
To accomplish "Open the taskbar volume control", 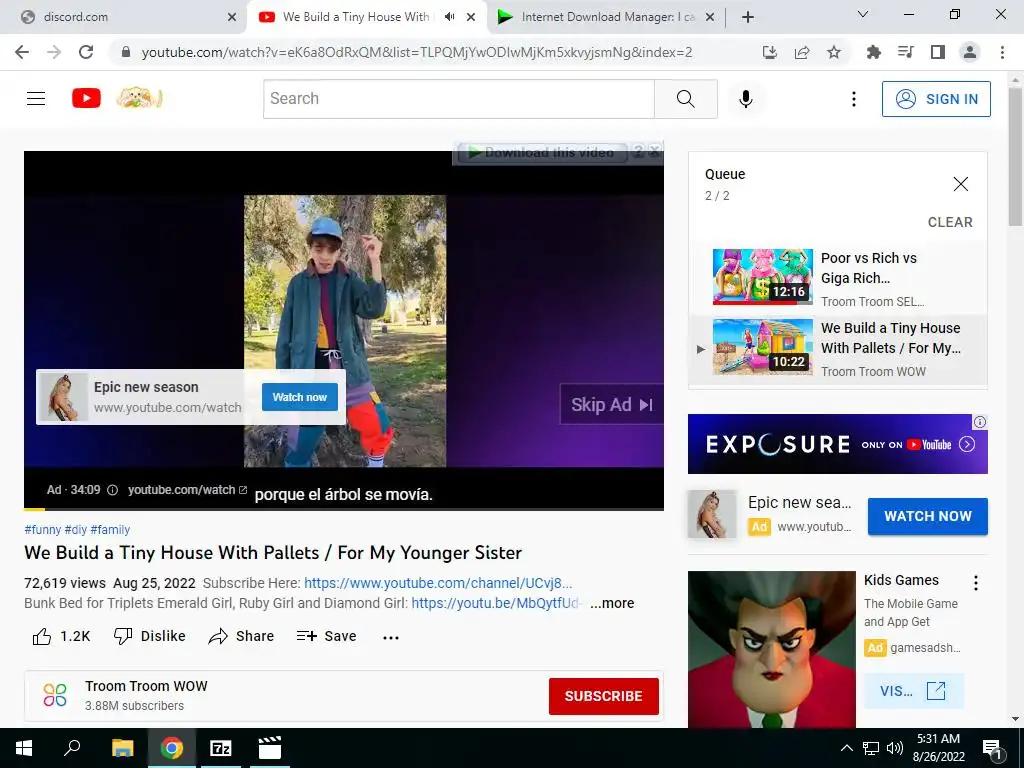I will tap(895, 748).
